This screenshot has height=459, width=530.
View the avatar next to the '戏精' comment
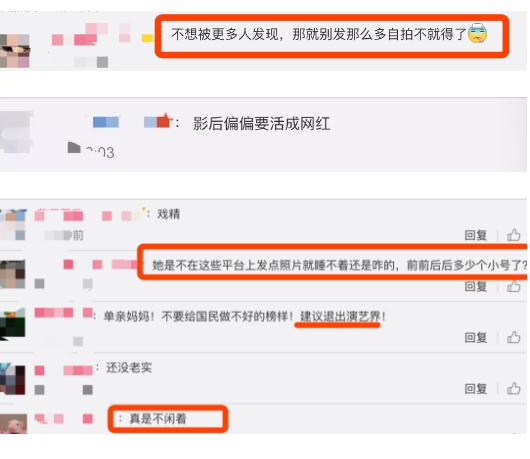(x=13, y=224)
